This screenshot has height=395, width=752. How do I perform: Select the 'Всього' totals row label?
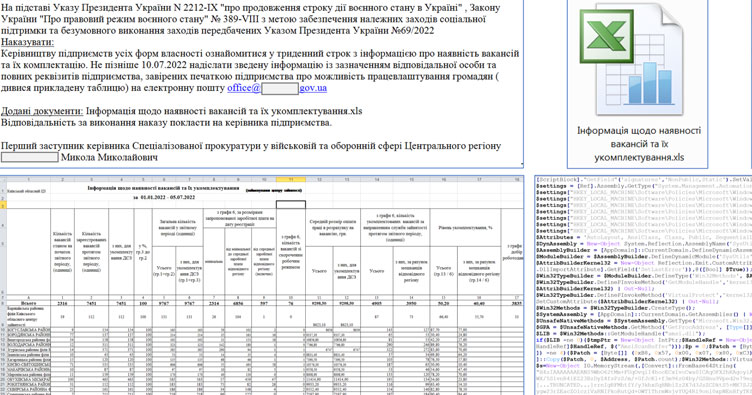[x=28, y=303]
